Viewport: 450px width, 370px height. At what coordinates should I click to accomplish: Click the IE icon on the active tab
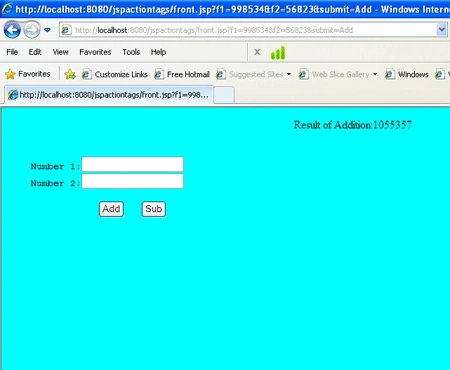pos(13,95)
